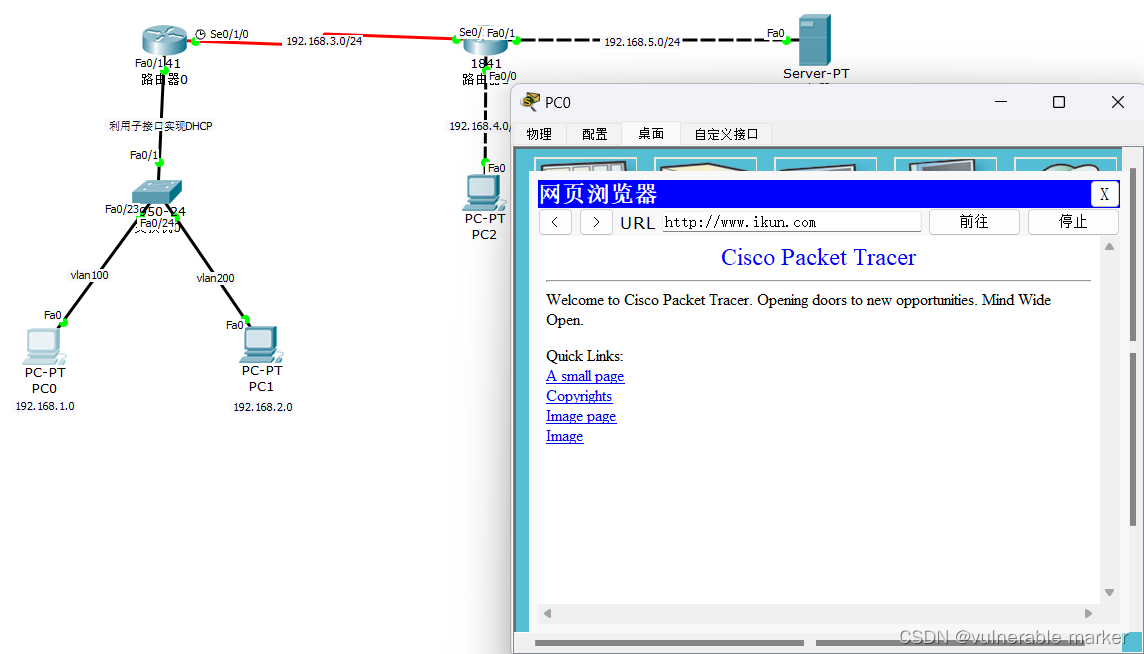Viewport: 1144px width, 654px height.
Task: Select the 2950-24 switch icon
Action: coord(156,192)
